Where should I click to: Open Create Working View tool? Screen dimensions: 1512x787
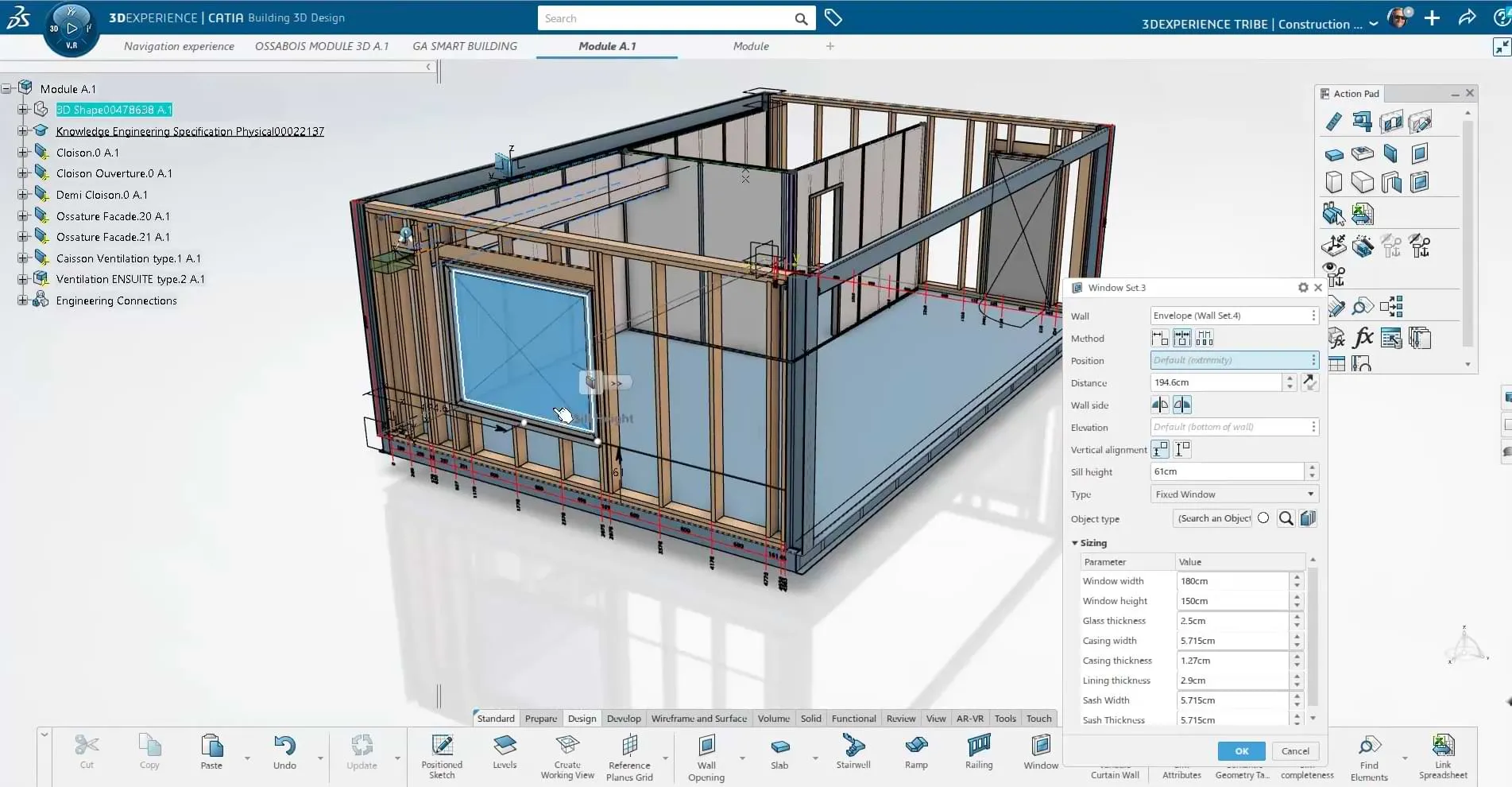[567, 758]
